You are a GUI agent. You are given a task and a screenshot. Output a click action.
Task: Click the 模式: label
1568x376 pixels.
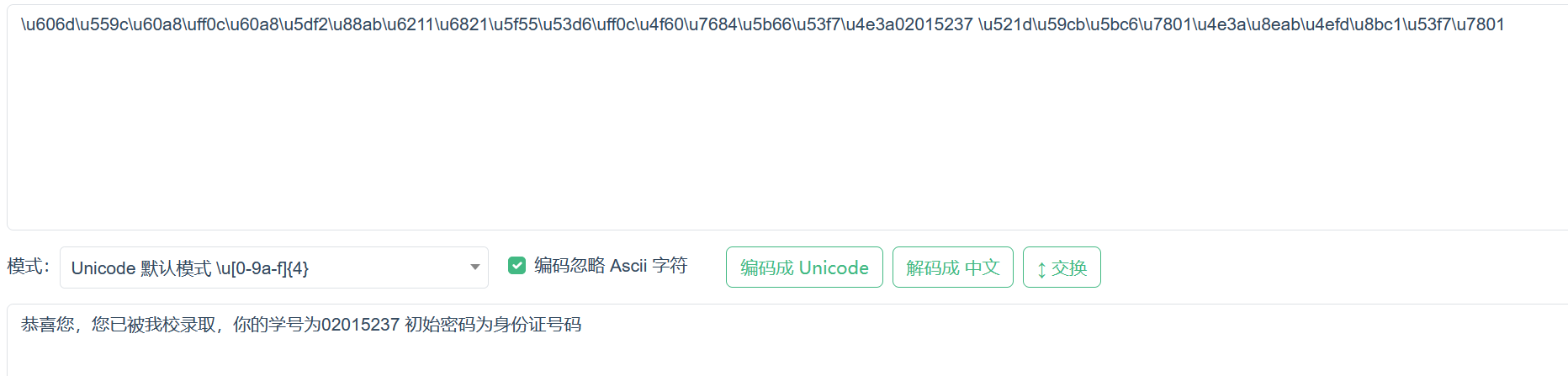click(x=28, y=267)
